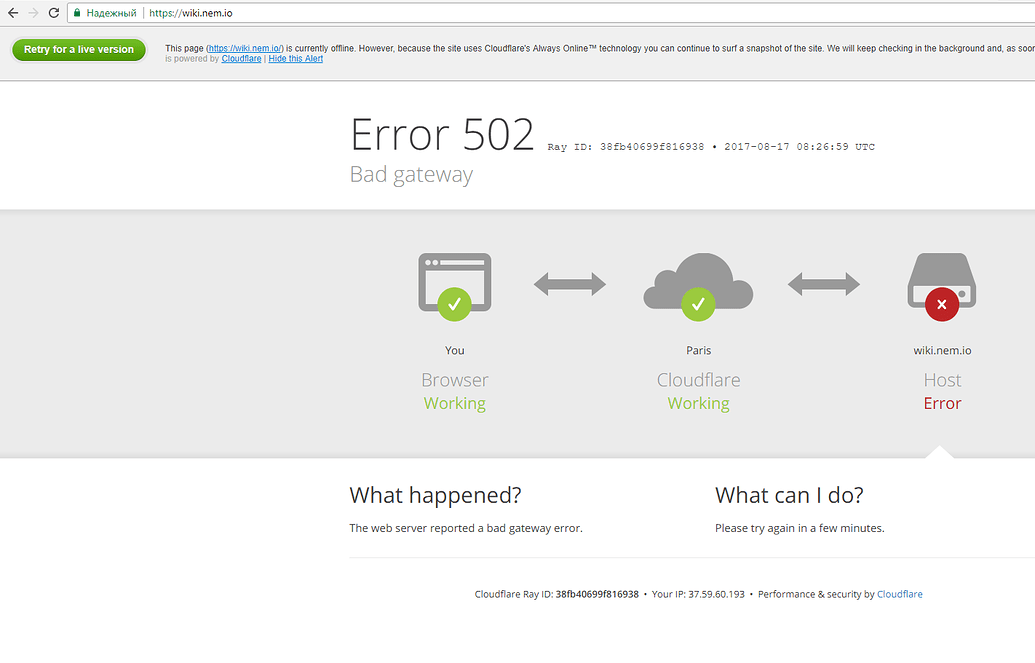Click the 'Cloudflare' label under the cloud
Screen dimensions: 1035x663
click(698, 380)
